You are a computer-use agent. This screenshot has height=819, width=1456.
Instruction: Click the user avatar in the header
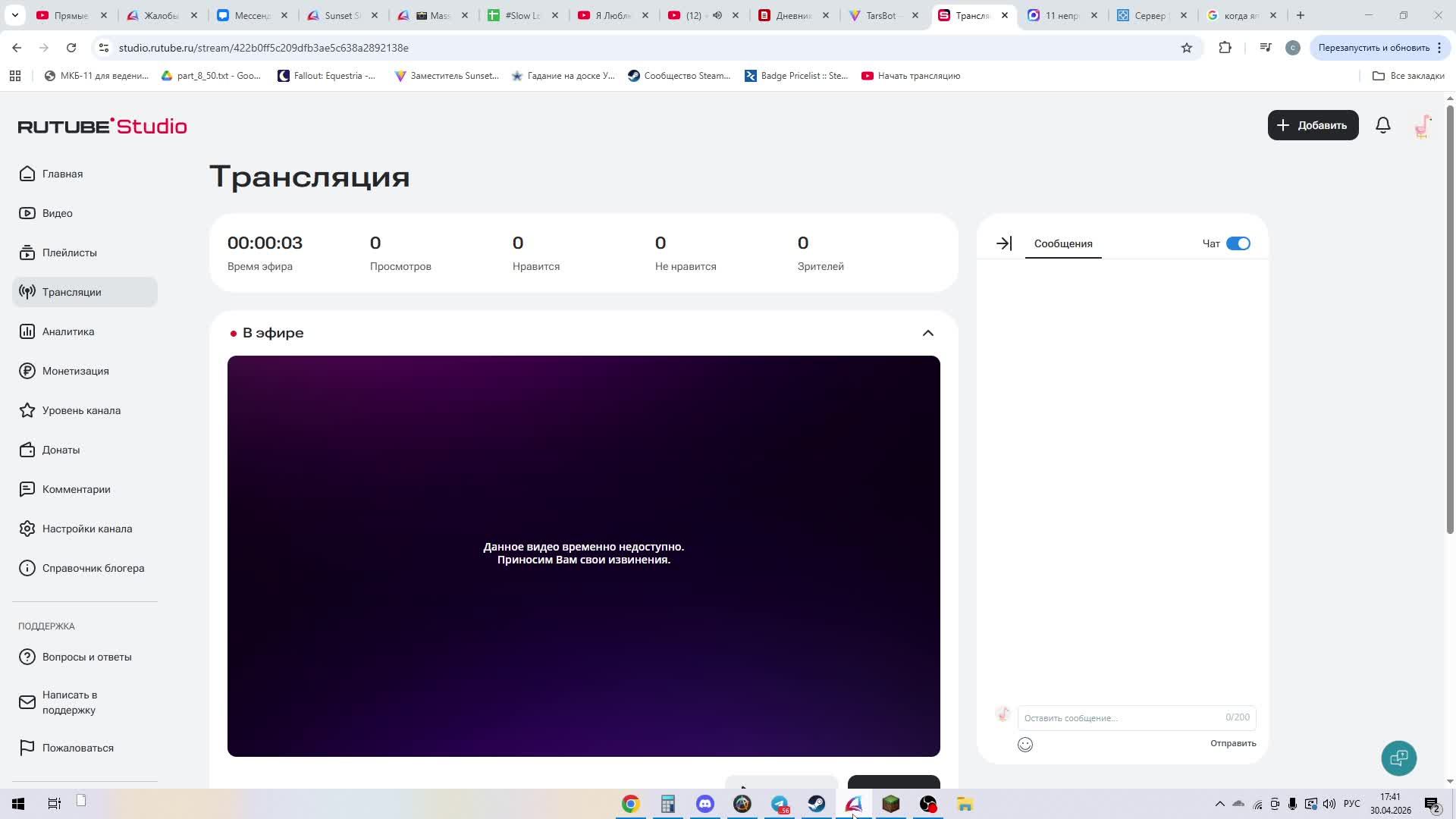[x=1422, y=125]
